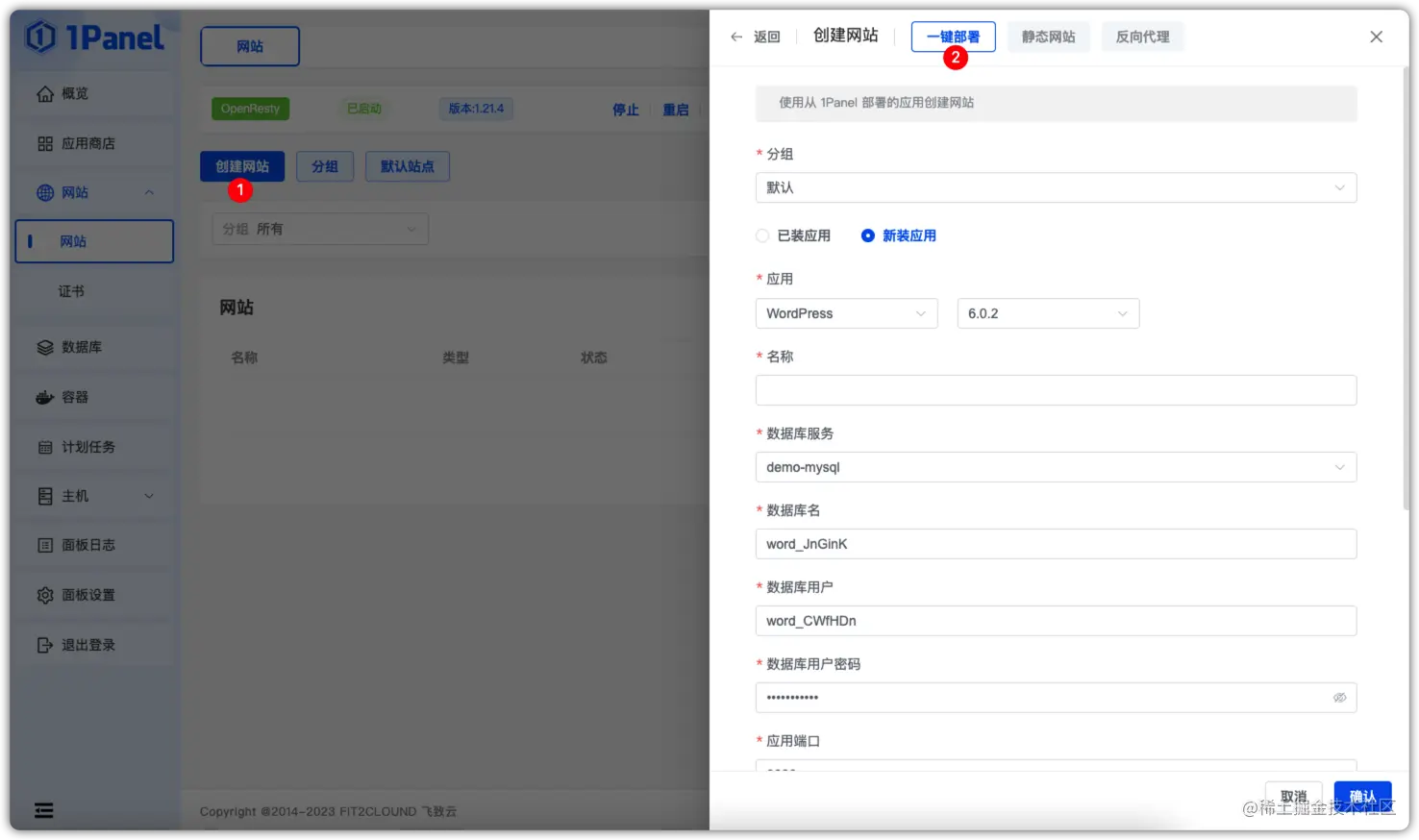Switch to the 静态网站 static website tab
This screenshot has height=840, width=1419.
(1048, 36)
